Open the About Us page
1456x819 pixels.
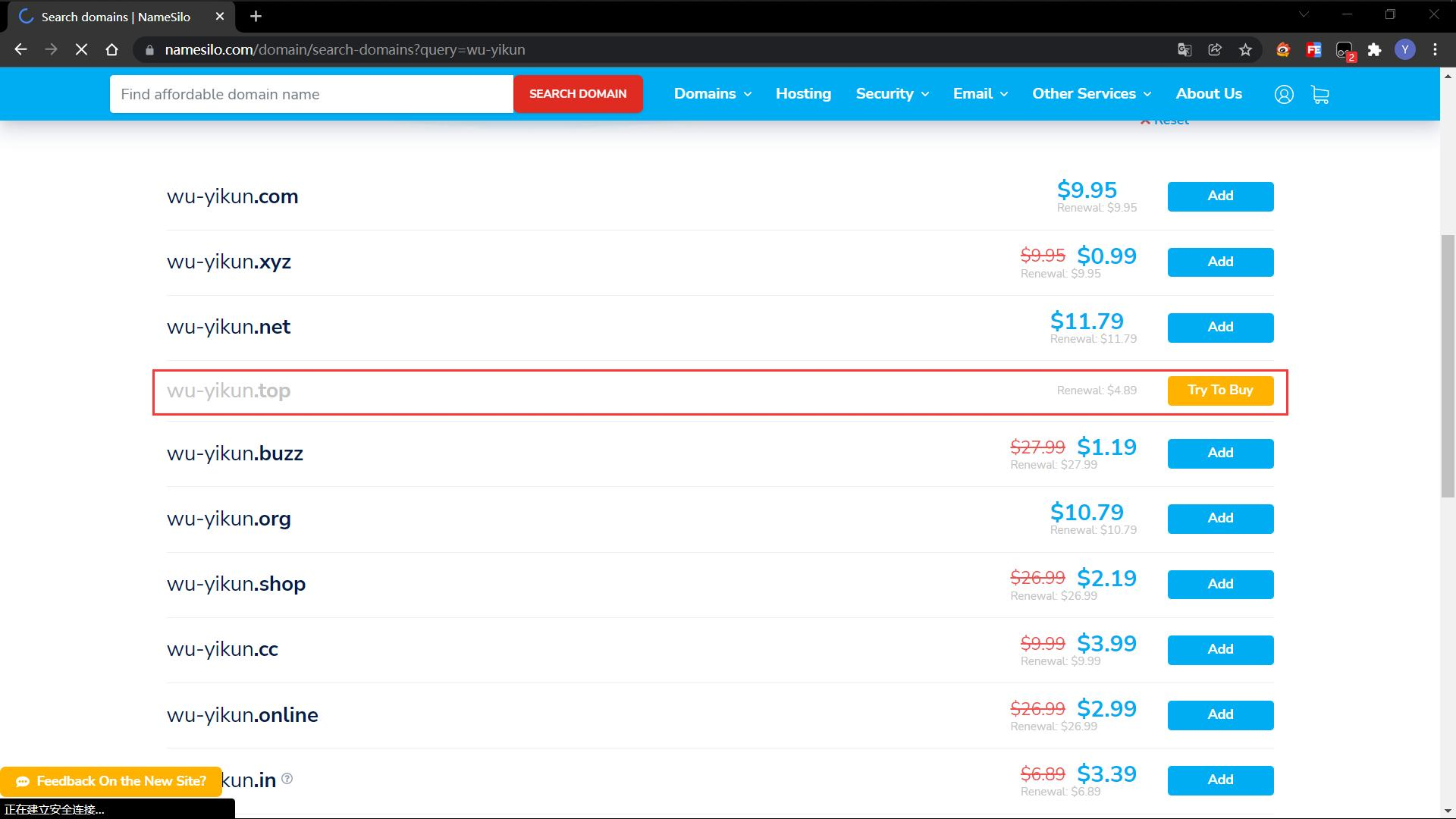1208,94
